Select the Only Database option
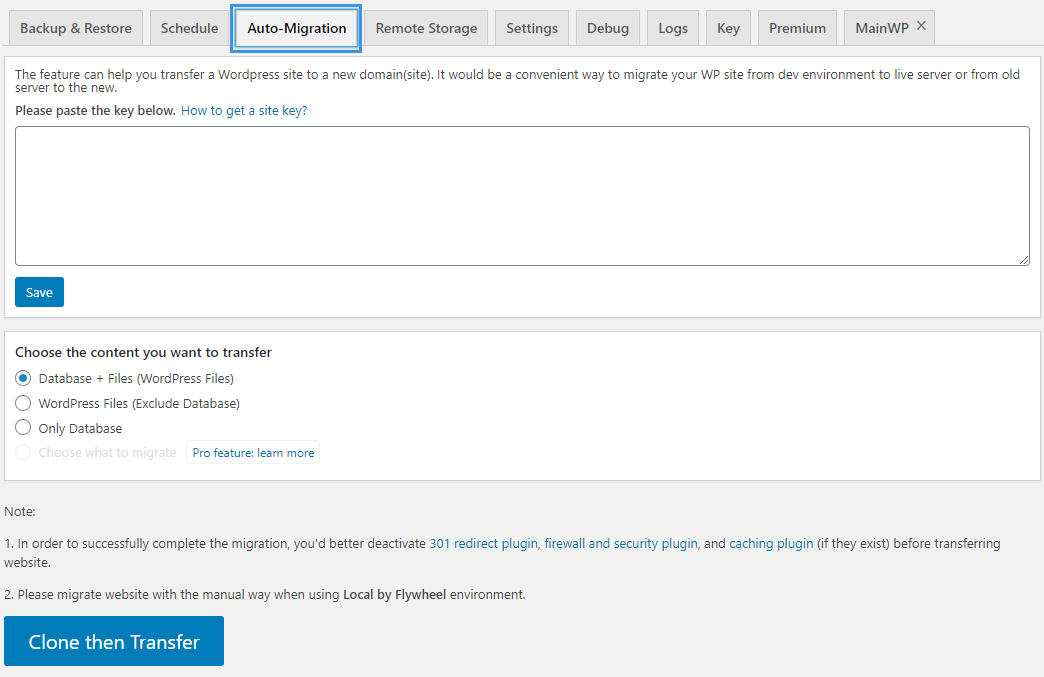1044x677 pixels. [23, 427]
